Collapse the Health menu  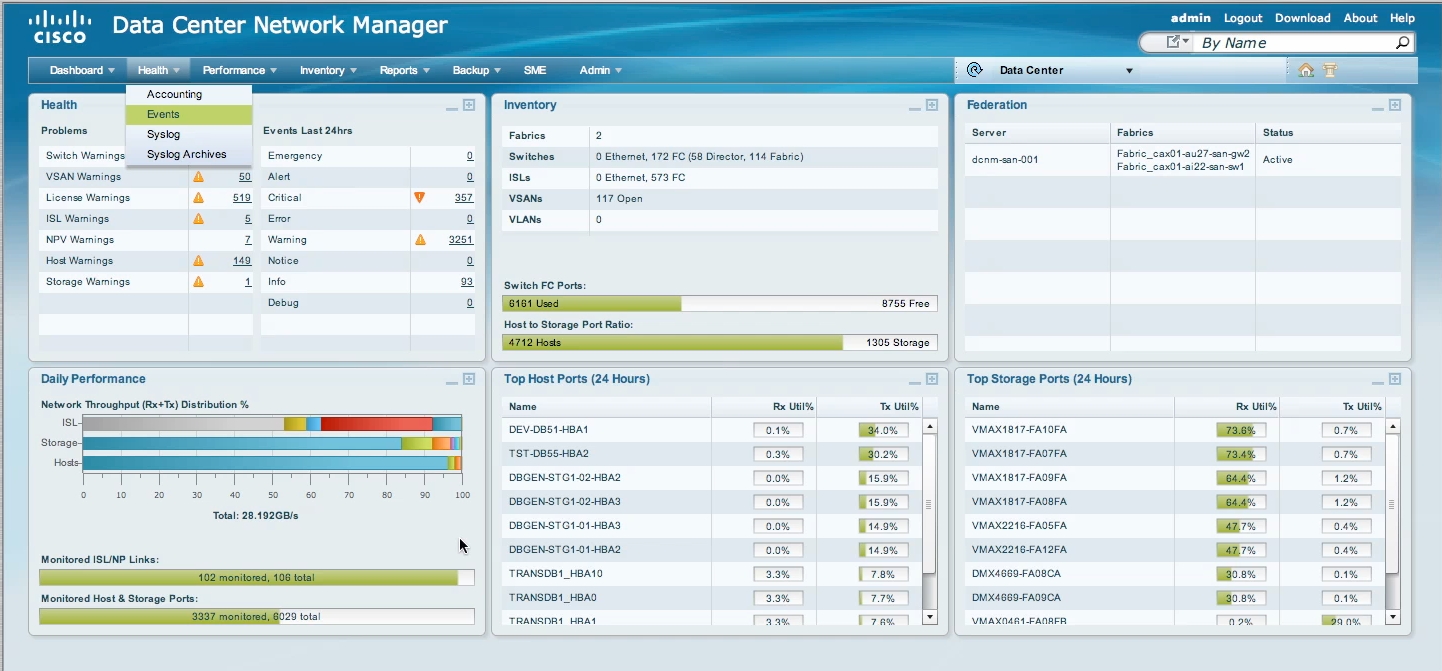[x=159, y=70]
